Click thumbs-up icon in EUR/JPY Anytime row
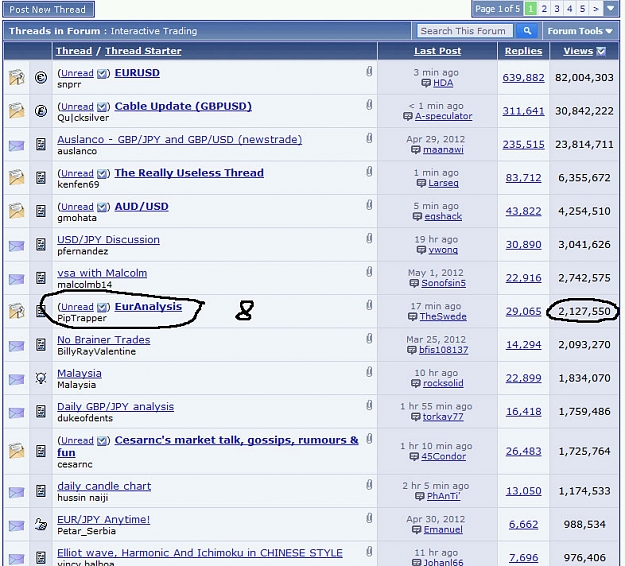Screen dimensions: 625x566 pyautogui.click(x=41, y=524)
